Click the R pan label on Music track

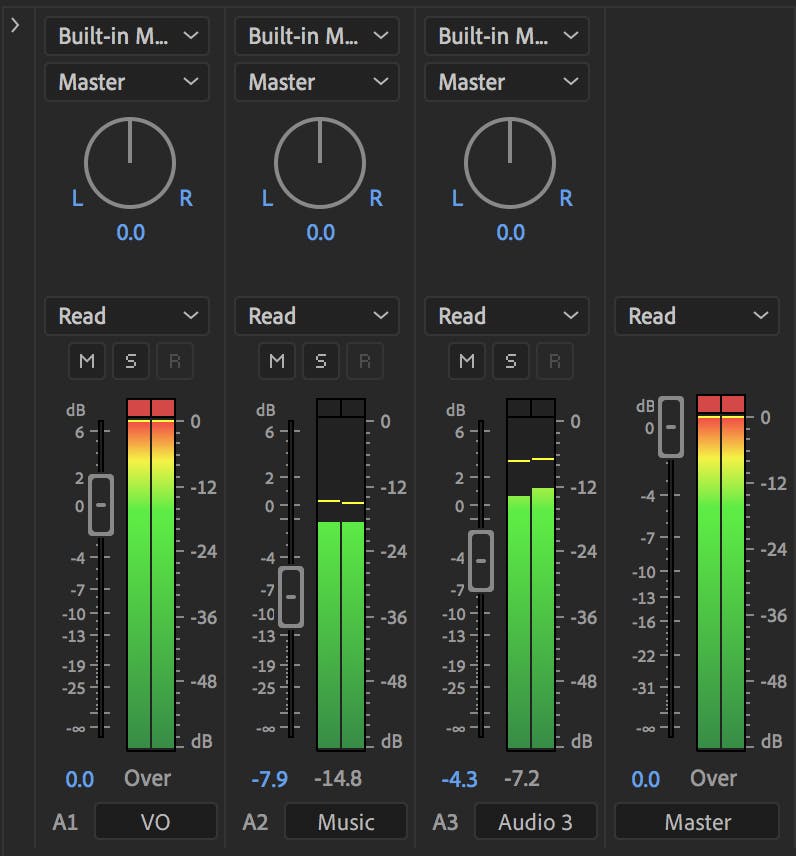click(x=376, y=198)
